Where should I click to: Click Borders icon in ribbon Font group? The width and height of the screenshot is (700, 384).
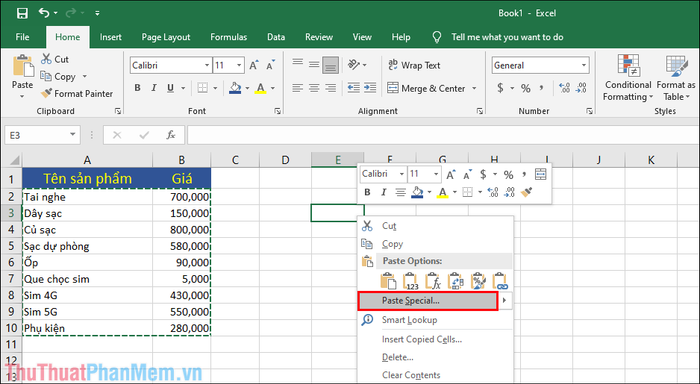[x=203, y=88]
